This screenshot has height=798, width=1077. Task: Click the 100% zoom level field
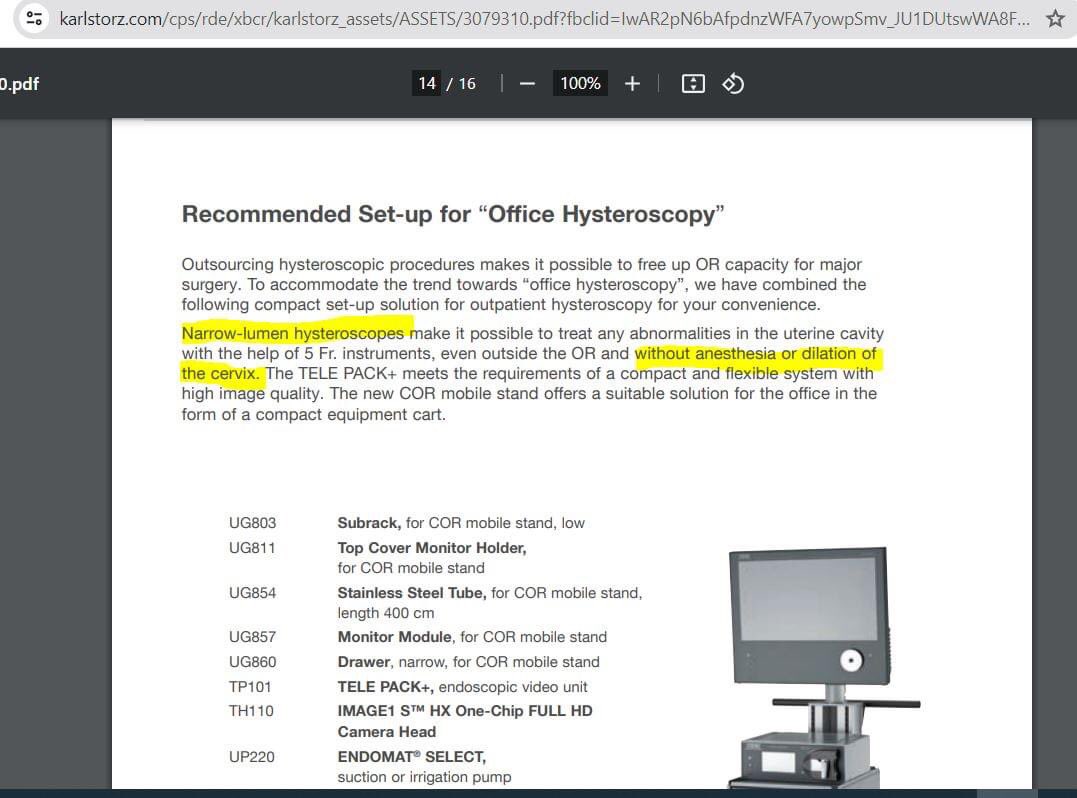pyautogui.click(x=580, y=84)
